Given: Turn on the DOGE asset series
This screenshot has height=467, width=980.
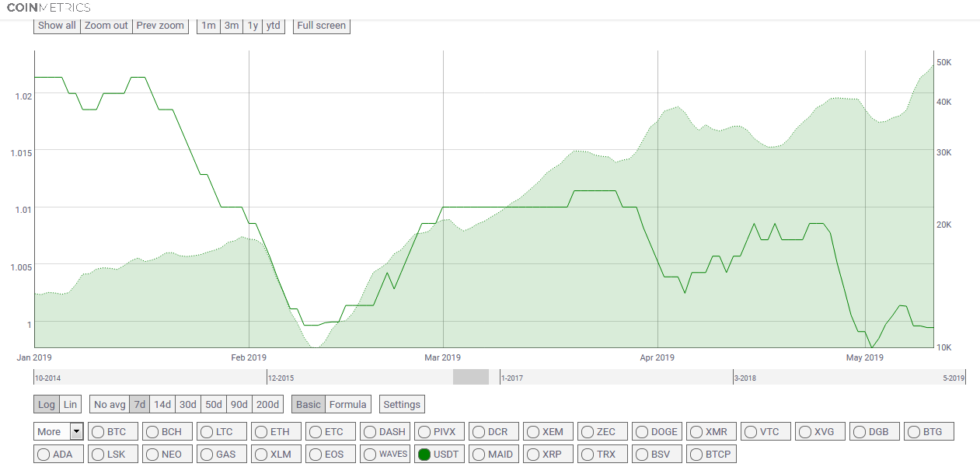Looking at the screenshot, I should pos(655,432).
